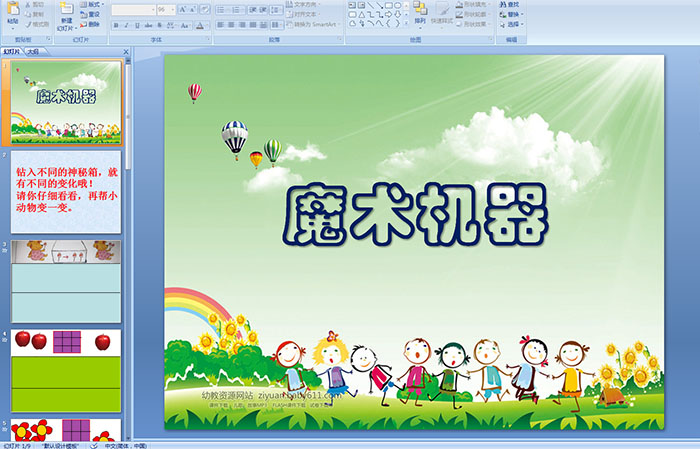Image resolution: width=700 pixels, height=449 pixels.
Task: Click the Decrease Font Size icon
Action: point(193,10)
